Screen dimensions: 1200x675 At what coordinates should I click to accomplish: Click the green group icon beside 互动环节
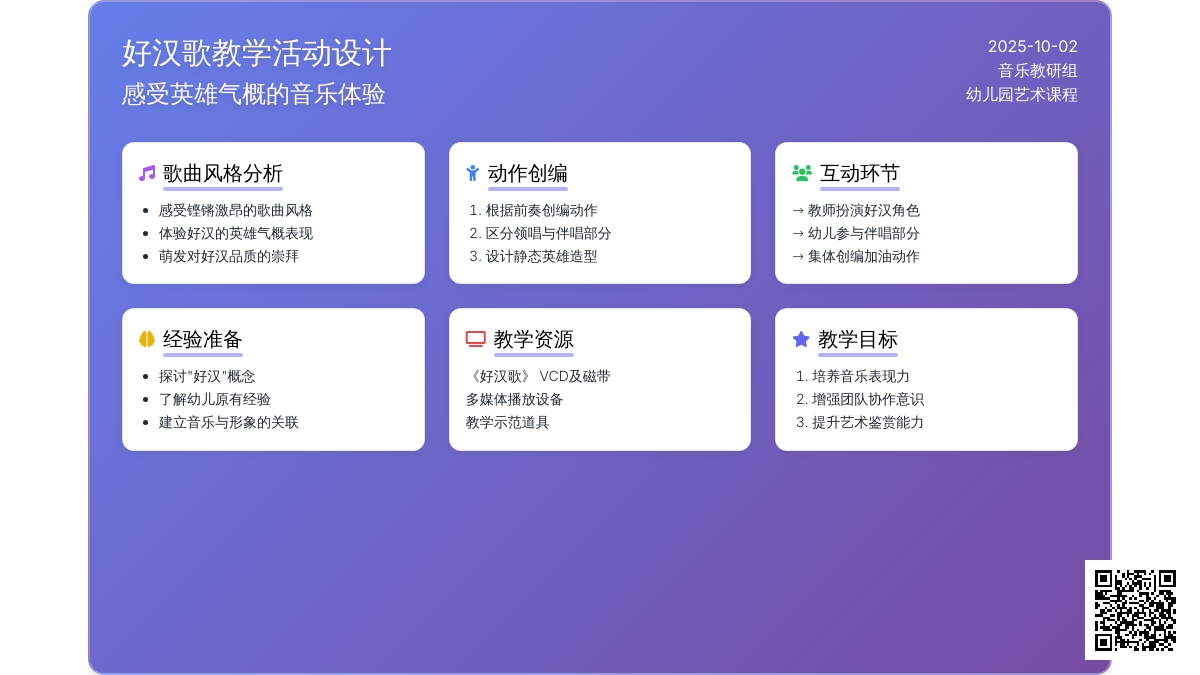(801, 174)
